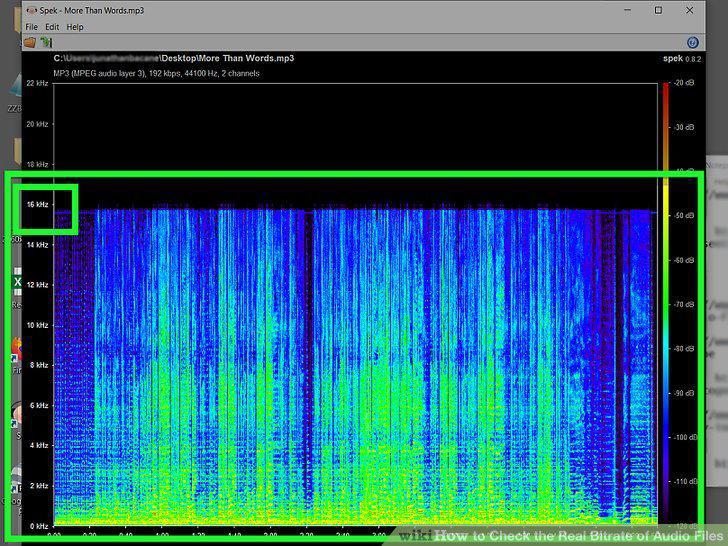The height and width of the screenshot is (546, 728).
Task: Click the 0 kHz frequency label
Action: click(x=39, y=526)
